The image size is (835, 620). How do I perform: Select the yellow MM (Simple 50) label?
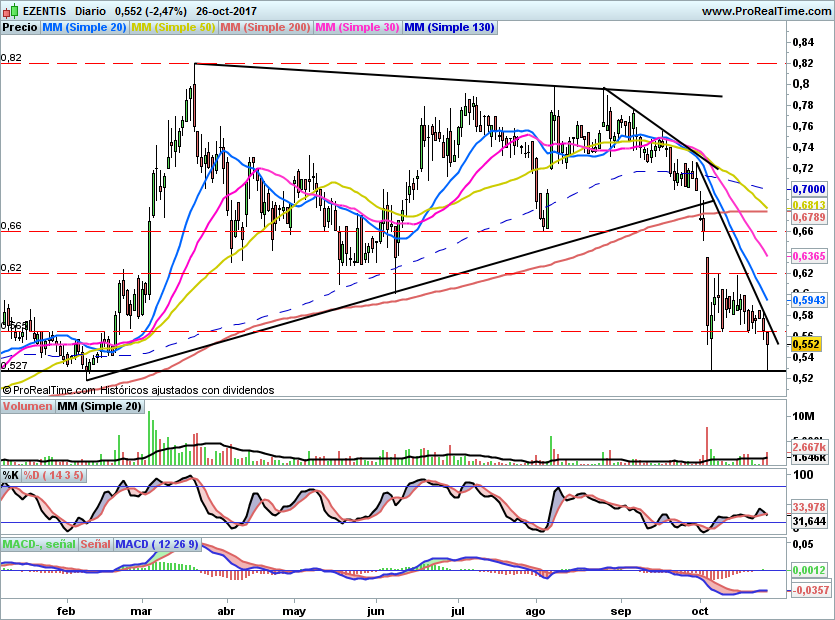coord(173,28)
